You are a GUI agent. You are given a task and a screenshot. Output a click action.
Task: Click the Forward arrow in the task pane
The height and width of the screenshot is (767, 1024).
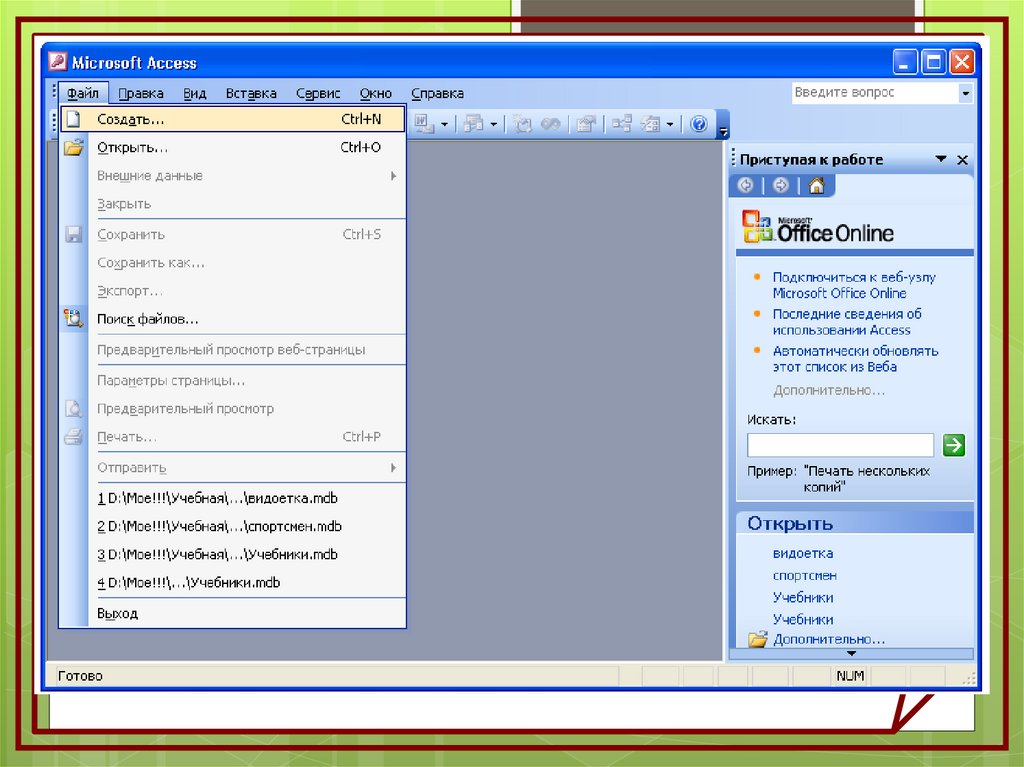(780, 186)
